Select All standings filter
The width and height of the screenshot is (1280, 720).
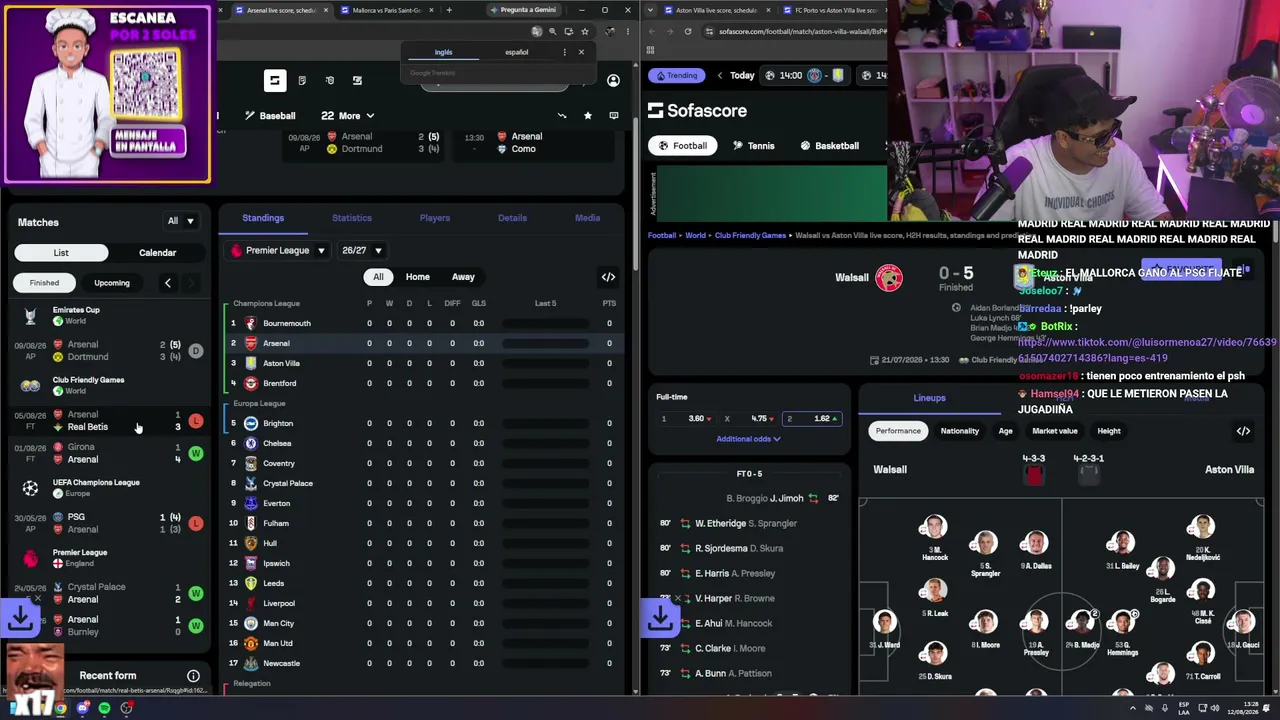(378, 277)
